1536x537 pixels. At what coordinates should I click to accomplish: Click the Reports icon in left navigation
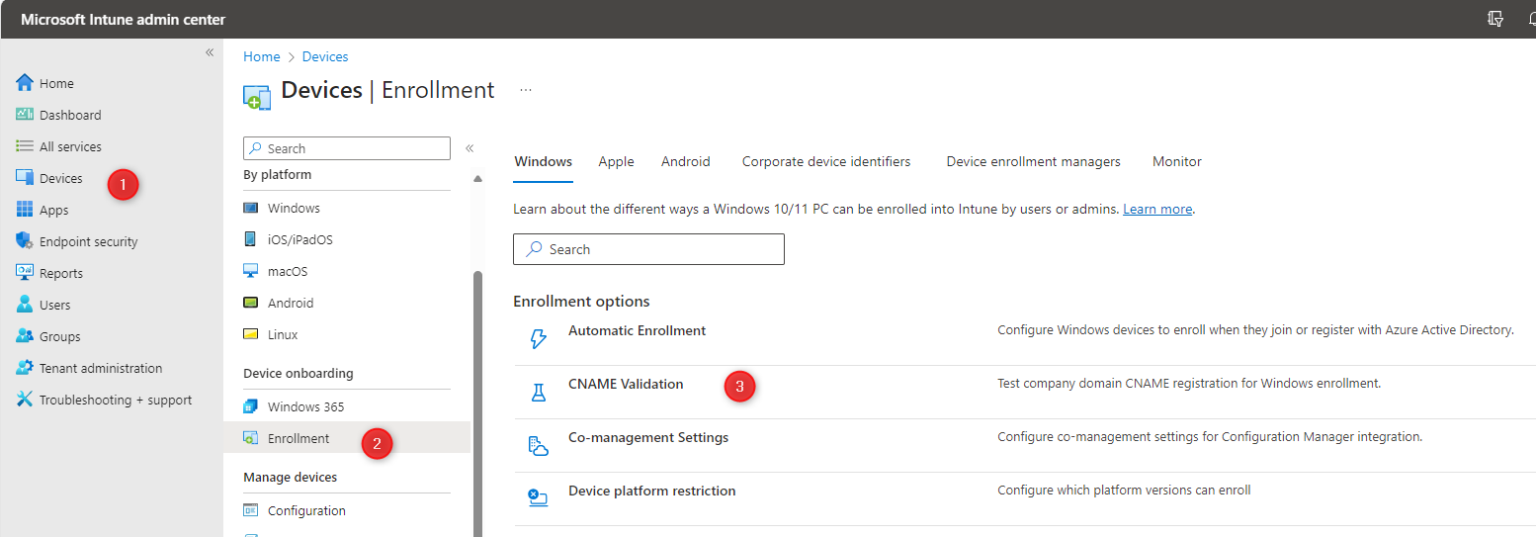coord(25,273)
